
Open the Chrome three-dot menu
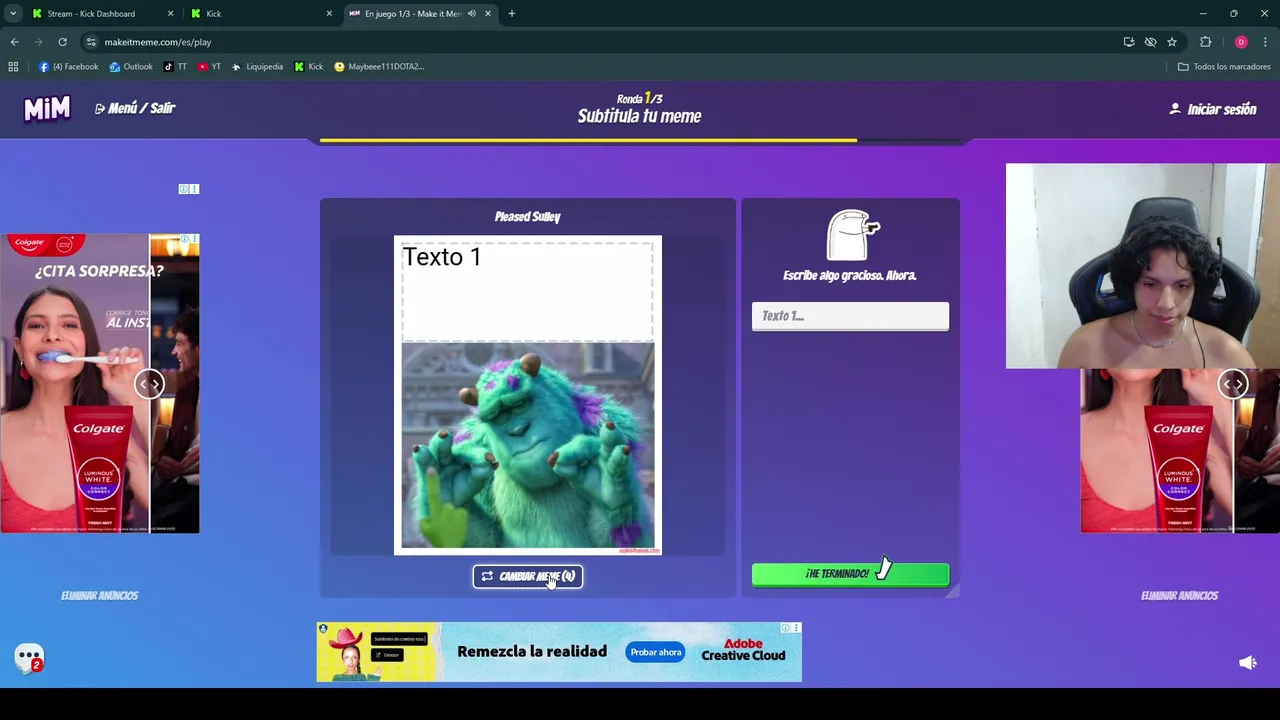tap(1266, 42)
